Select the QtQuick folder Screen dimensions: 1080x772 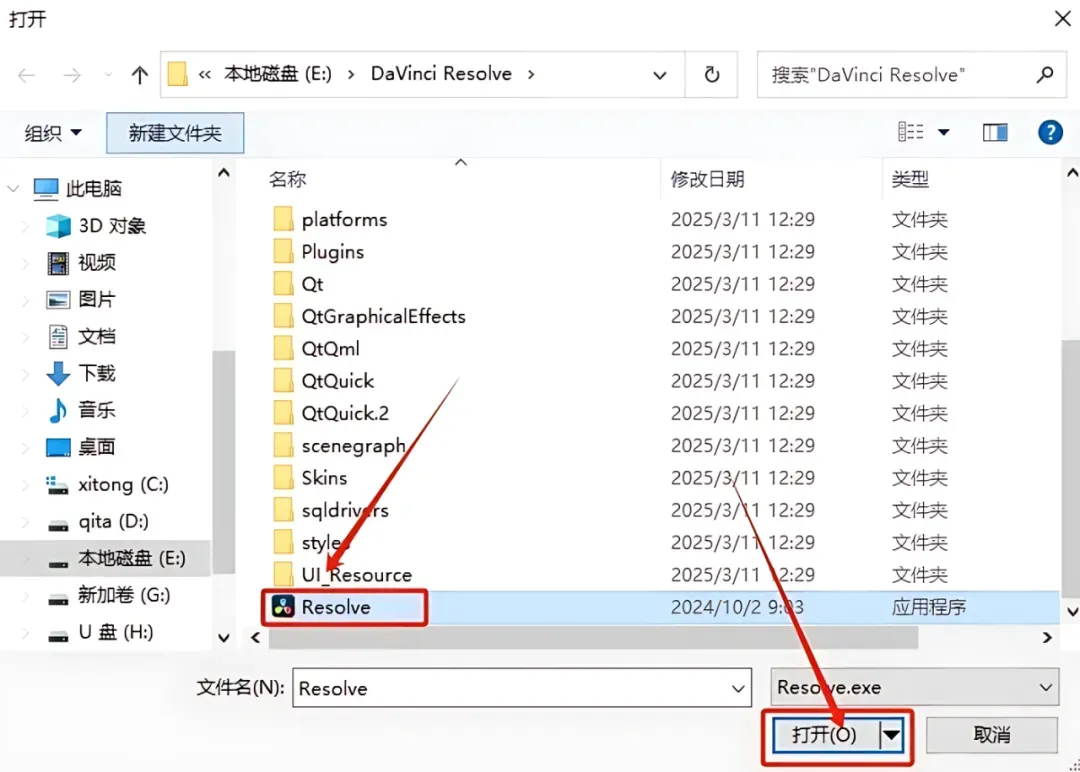click(338, 382)
